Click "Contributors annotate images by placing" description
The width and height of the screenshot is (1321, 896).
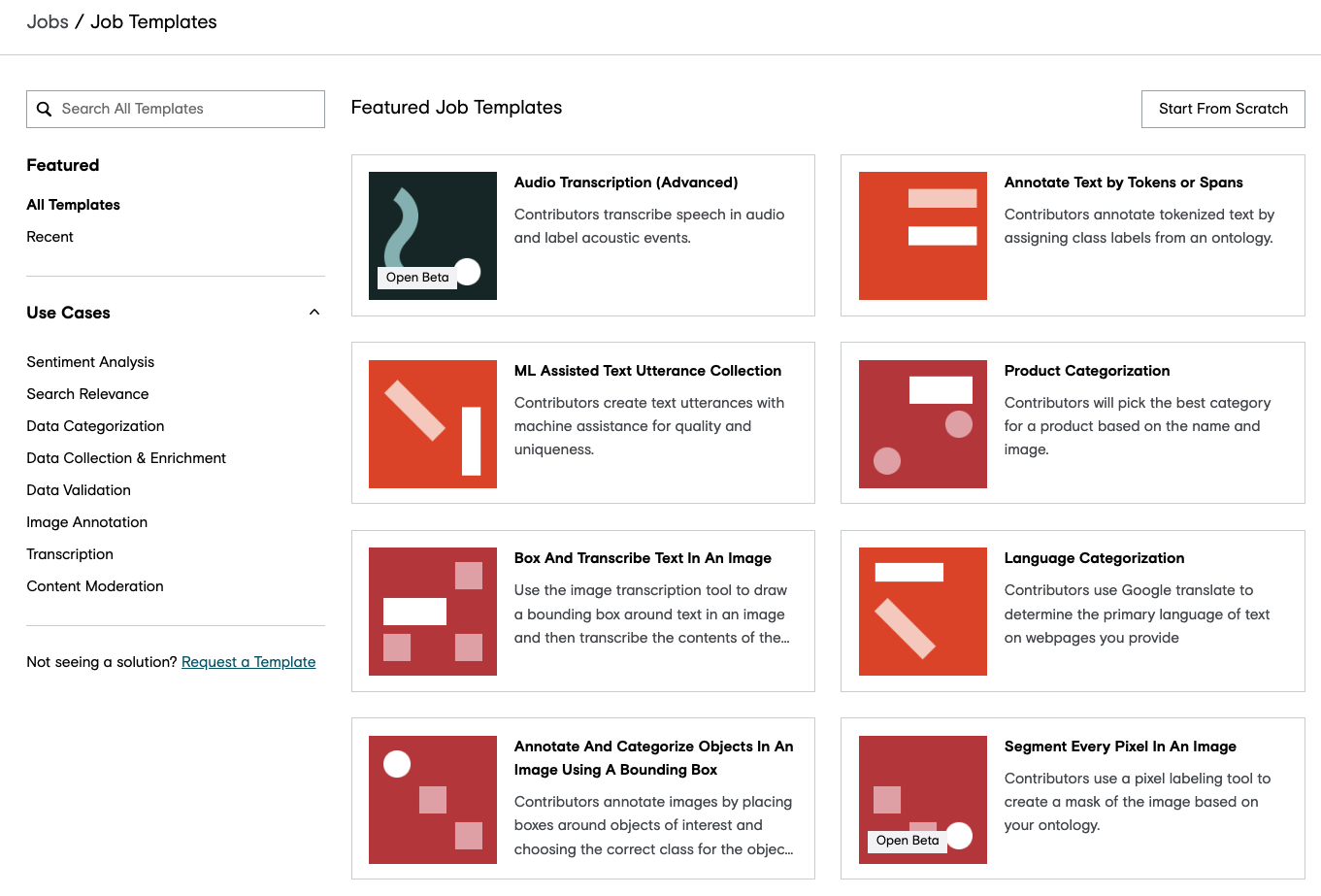click(x=653, y=825)
